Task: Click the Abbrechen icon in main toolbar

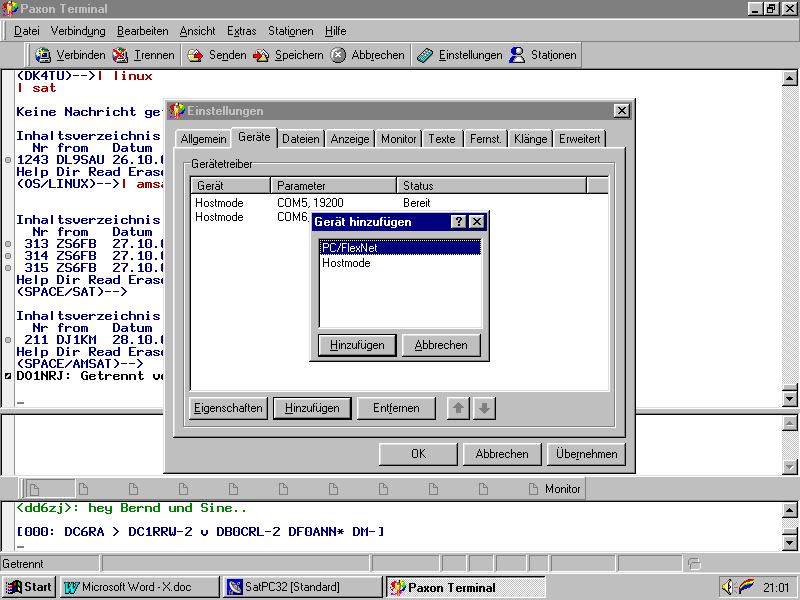Action: (x=339, y=55)
